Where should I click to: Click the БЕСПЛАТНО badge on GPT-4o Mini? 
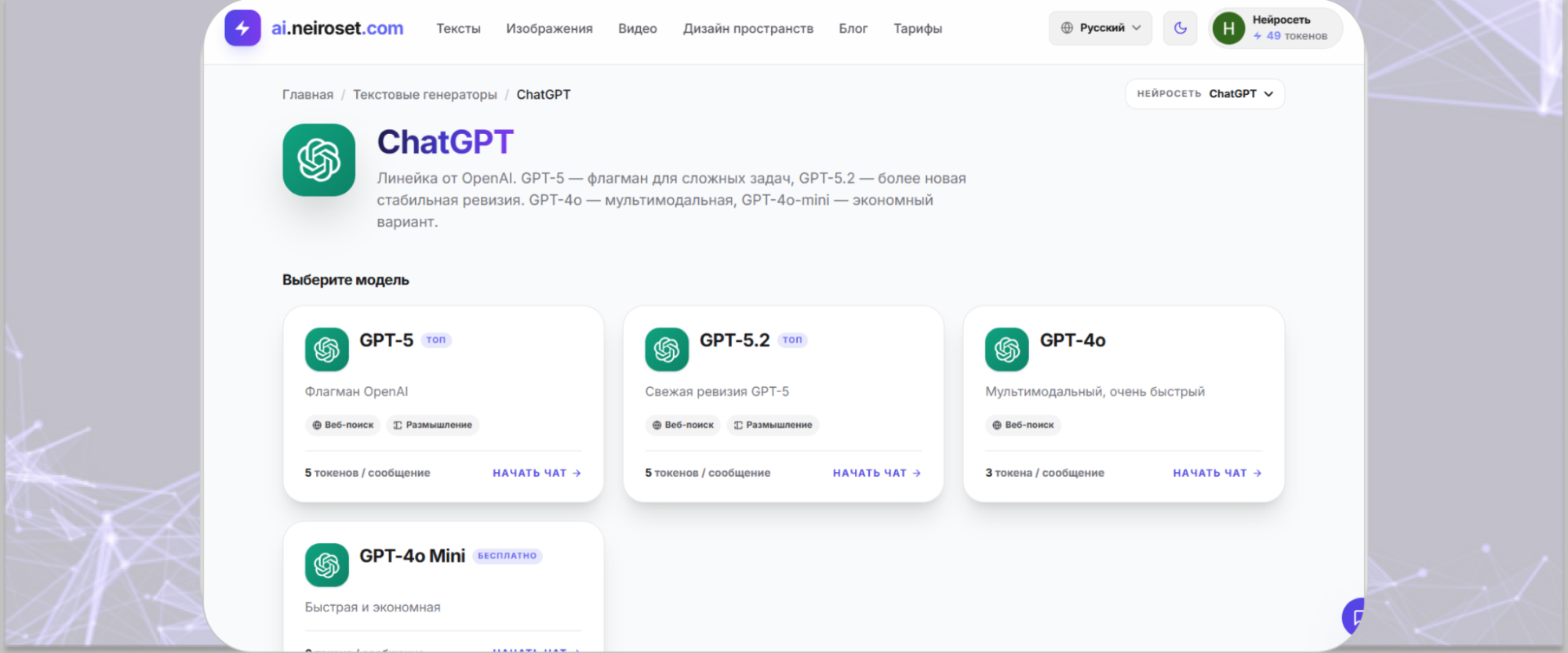508,556
